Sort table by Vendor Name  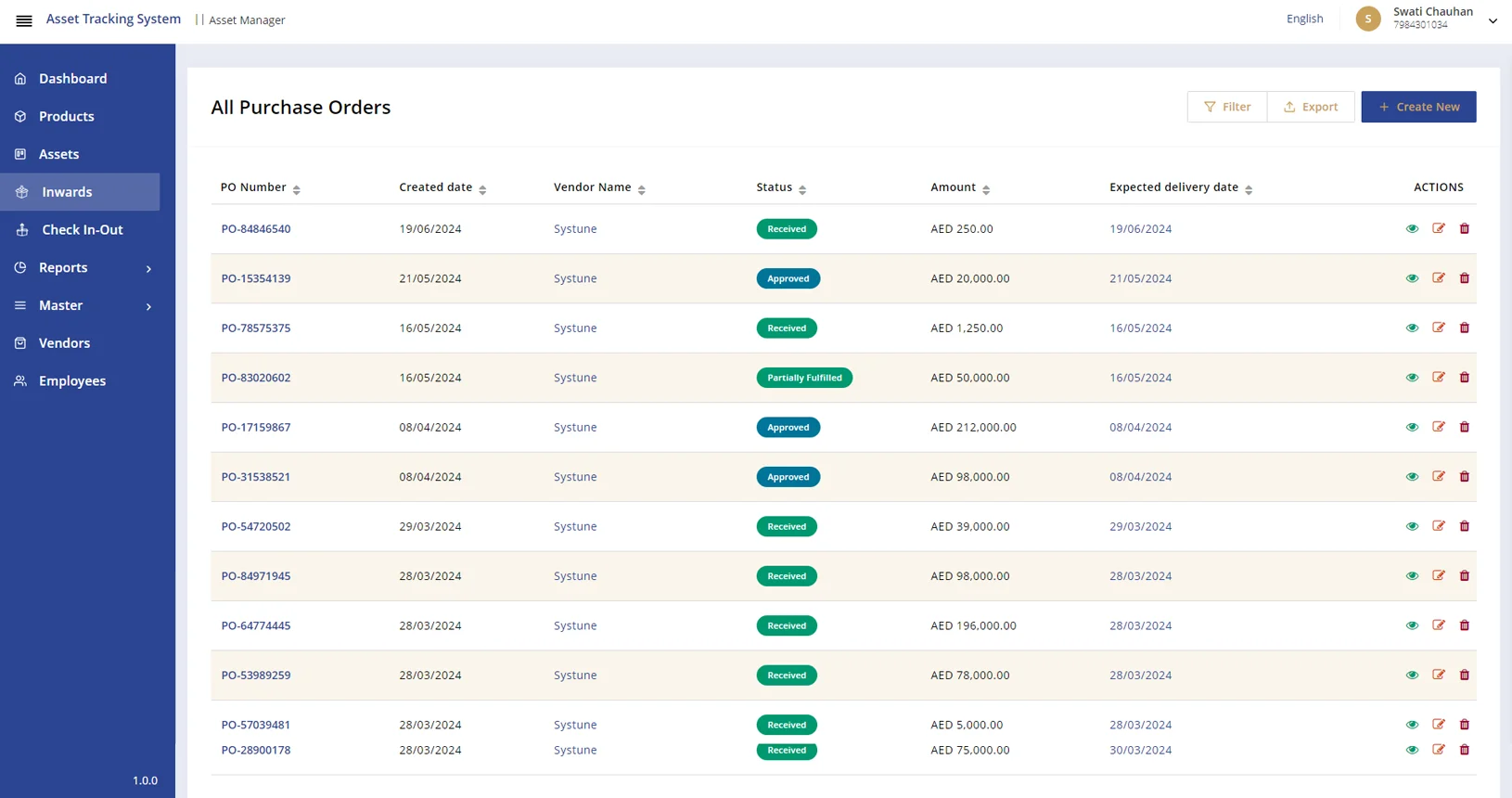[642, 189]
